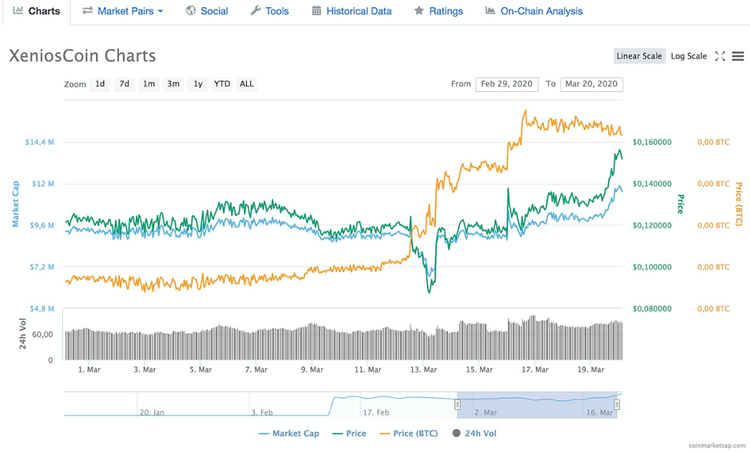Image resolution: width=750 pixels, height=454 pixels.
Task: Click the Social globe icon
Action: (x=190, y=11)
